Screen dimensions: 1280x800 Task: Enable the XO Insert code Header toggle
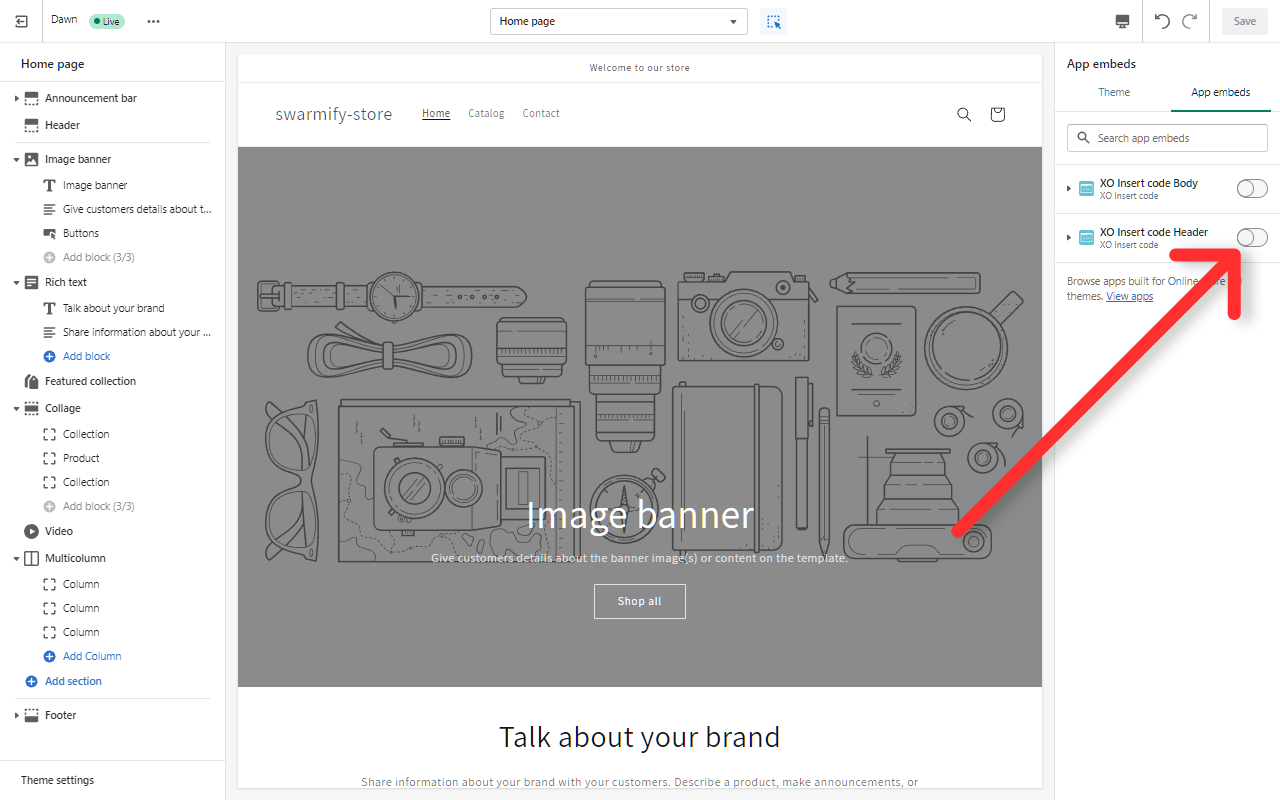(1252, 237)
